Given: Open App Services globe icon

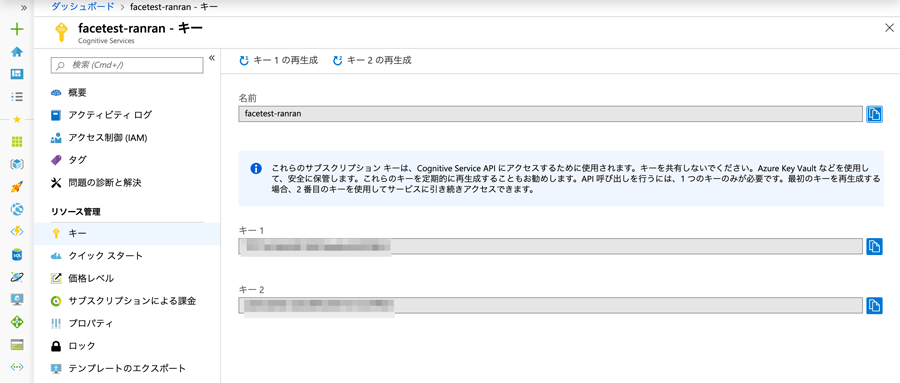Looking at the screenshot, I should tap(17, 209).
